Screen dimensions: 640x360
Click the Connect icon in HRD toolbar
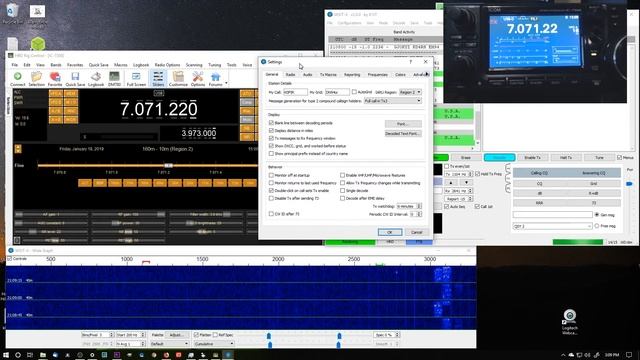[x=18, y=78]
